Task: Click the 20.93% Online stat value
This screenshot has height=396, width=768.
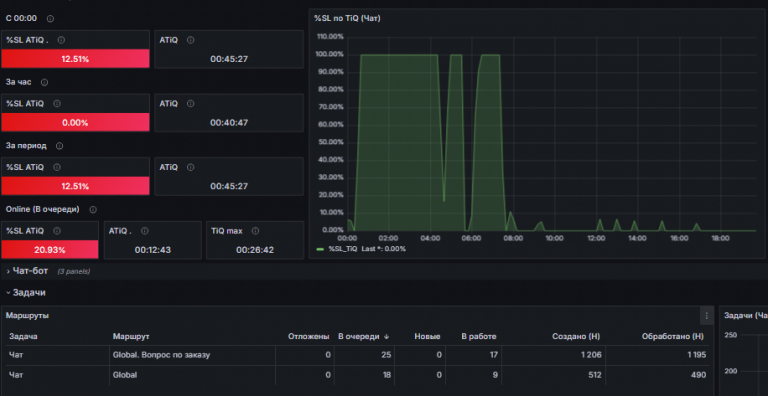Action: point(49,250)
